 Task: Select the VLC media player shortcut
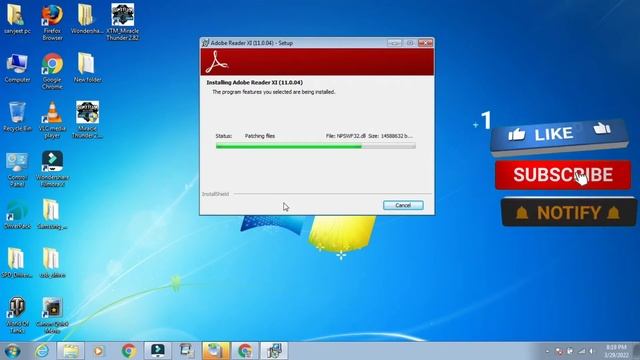(52, 120)
